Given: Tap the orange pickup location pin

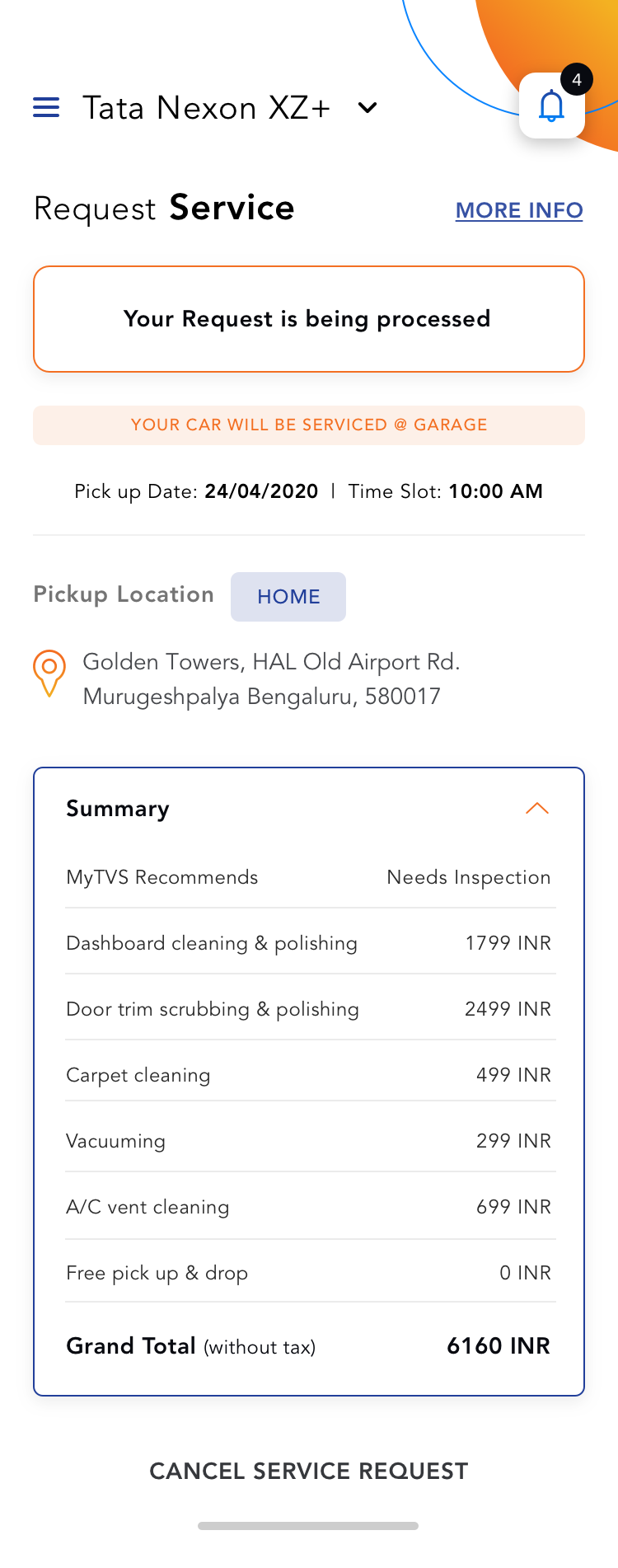Looking at the screenshot, I should (49, 673).
